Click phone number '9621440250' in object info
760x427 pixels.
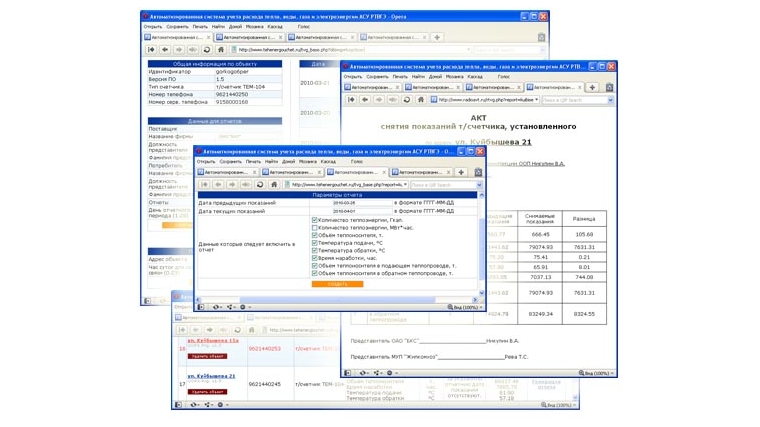(232, 95)
